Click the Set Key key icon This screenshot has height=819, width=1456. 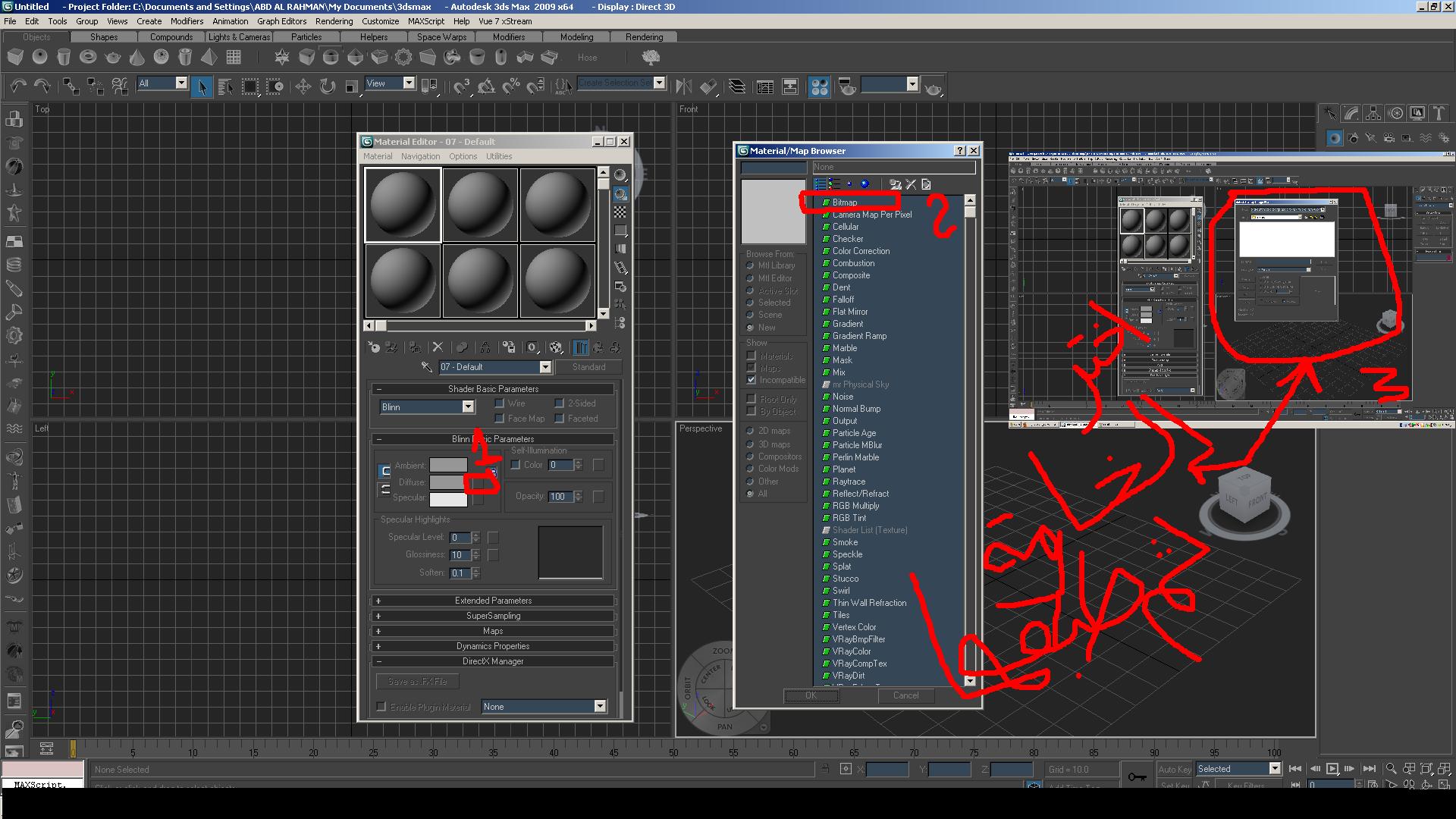1136,777
